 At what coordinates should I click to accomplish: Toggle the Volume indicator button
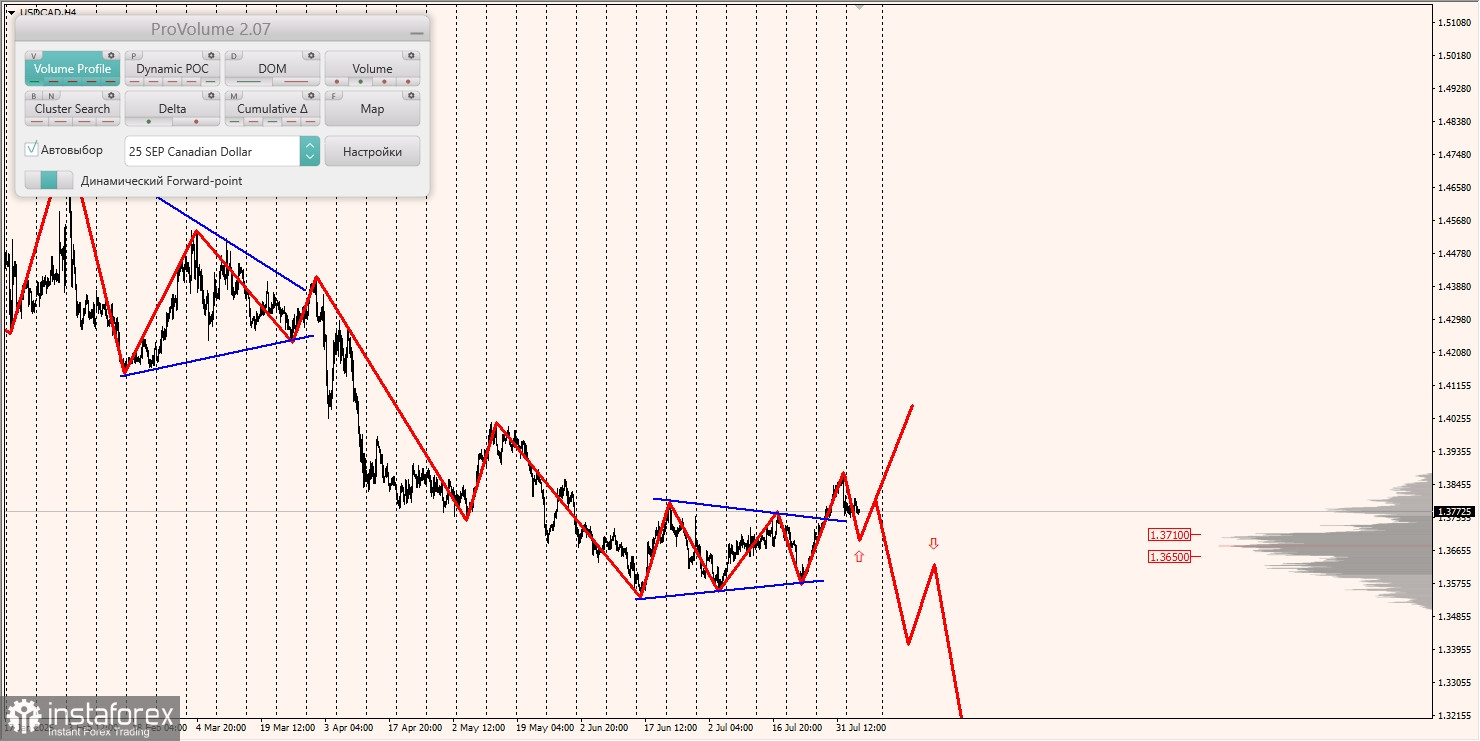pyautogui.click(x=372, y=68)
